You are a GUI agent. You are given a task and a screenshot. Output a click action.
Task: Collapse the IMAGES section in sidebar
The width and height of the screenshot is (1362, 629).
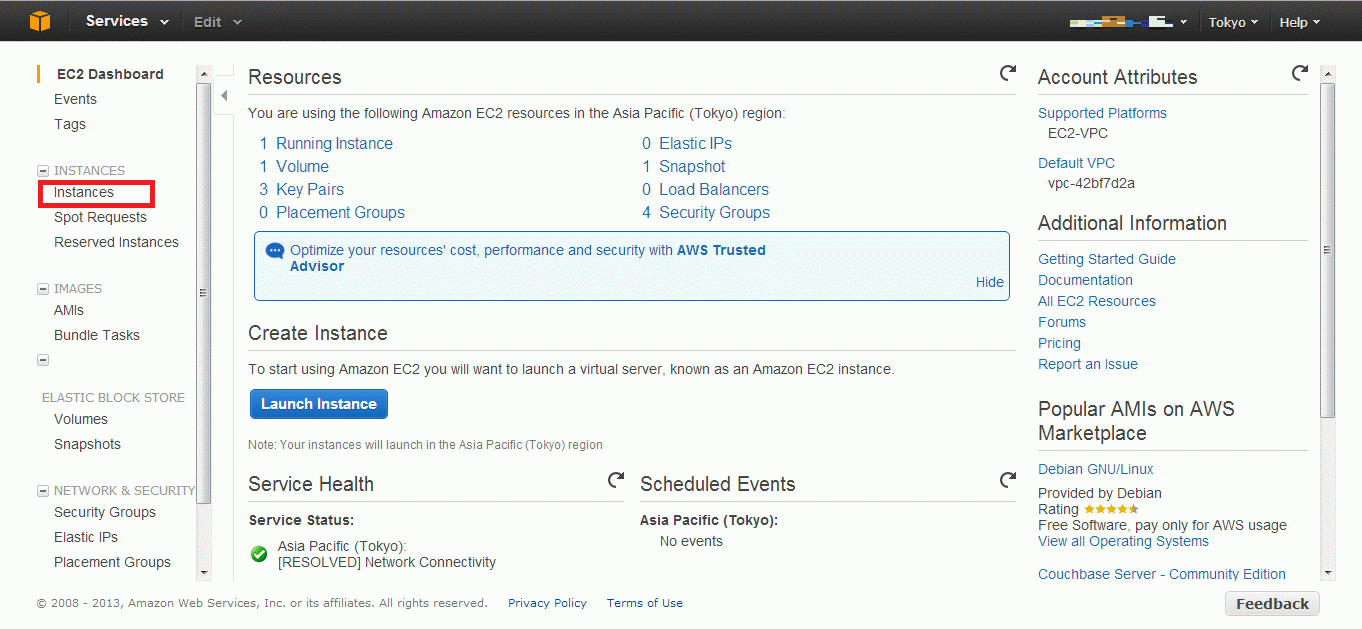[x=43, y=289]
